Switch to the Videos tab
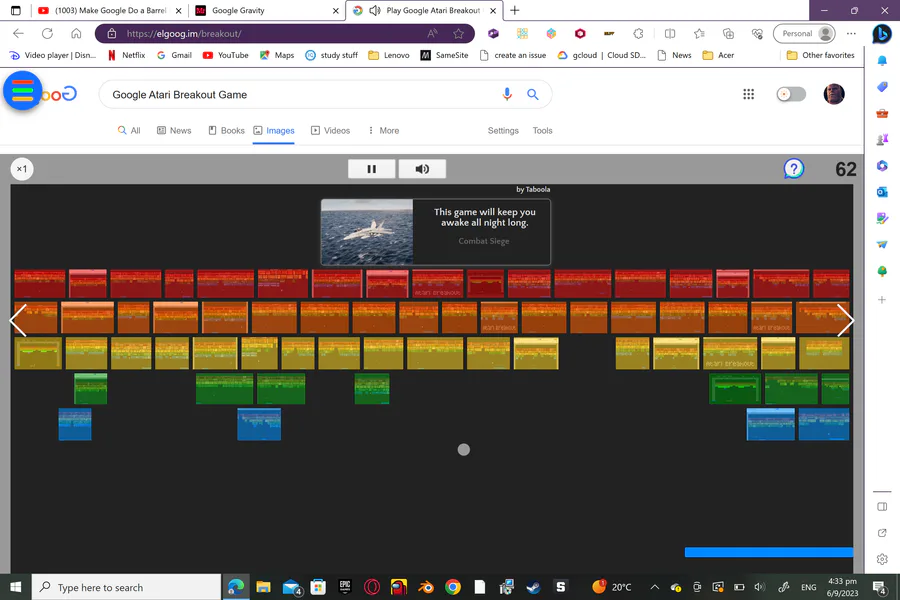 coord(331,130)
